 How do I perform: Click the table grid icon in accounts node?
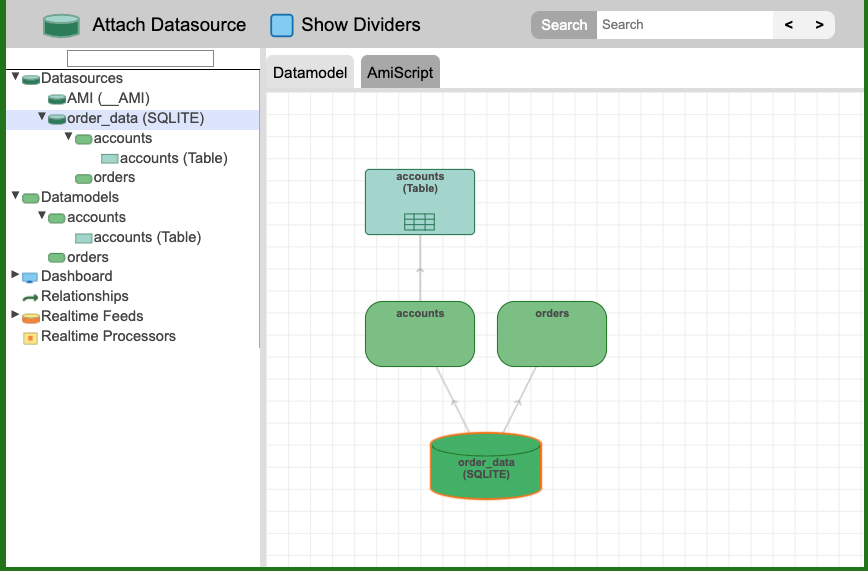coord(419,221)
